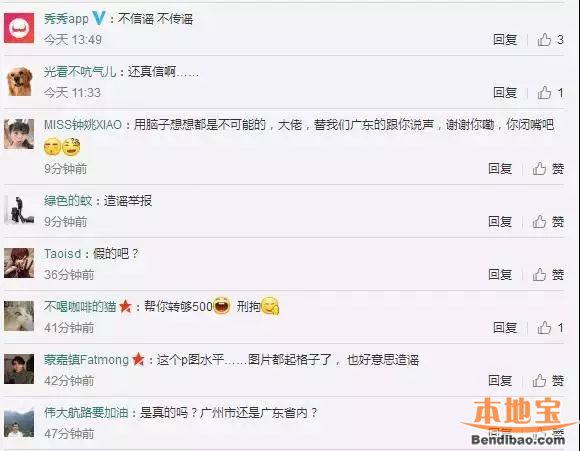The image size is (580, 451).
Task: Open the Taoisd username link
Action: click(63, 254)
